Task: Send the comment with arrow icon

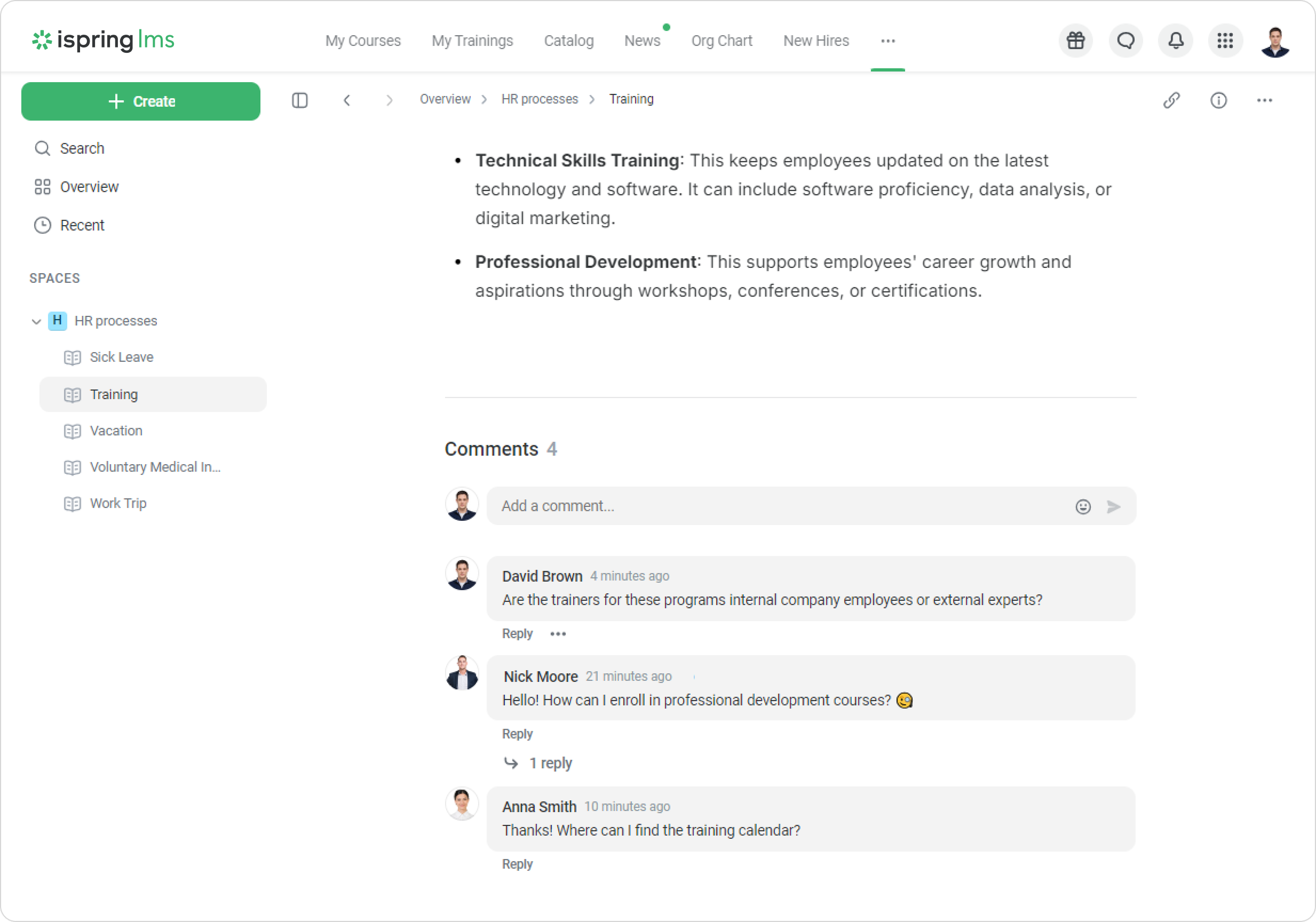Action: pyautogui.click(x=1113, y=506)
